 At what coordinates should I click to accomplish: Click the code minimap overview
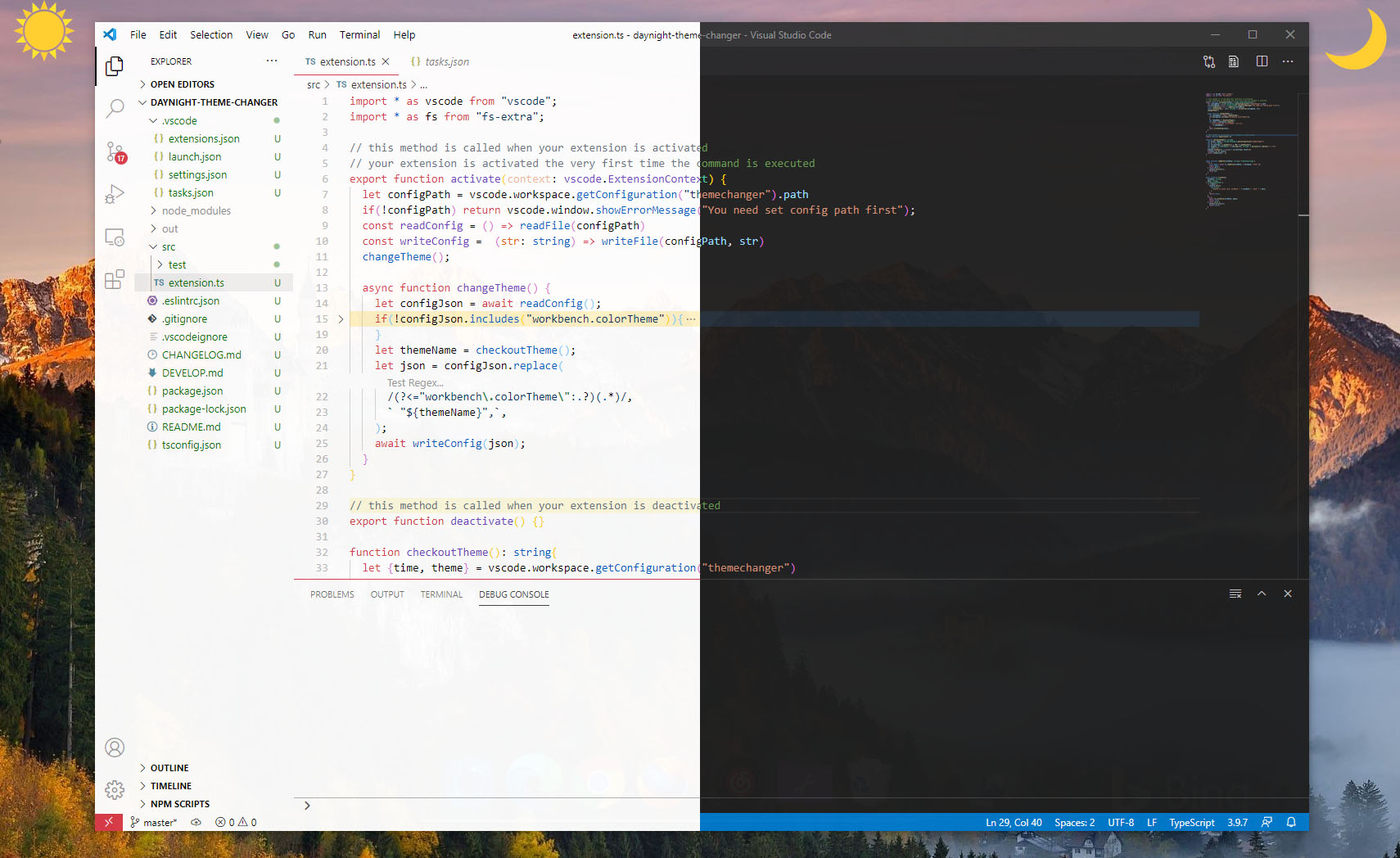click(x=1251, y=151)
